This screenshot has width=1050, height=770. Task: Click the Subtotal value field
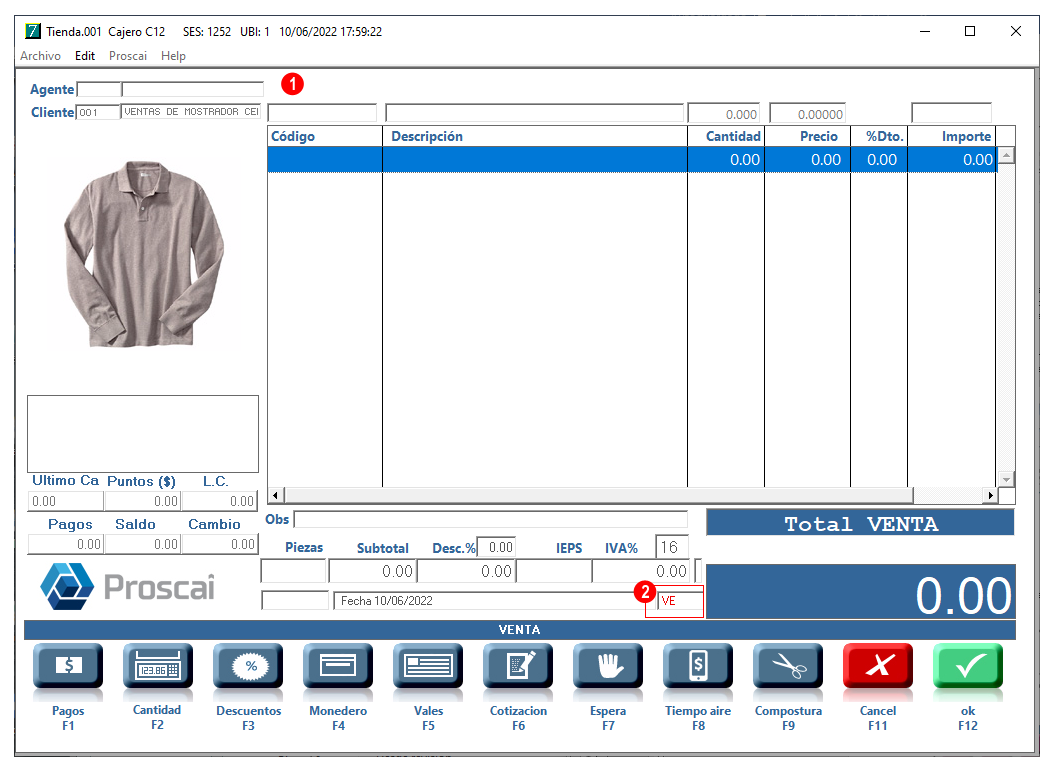click(372, 571)
